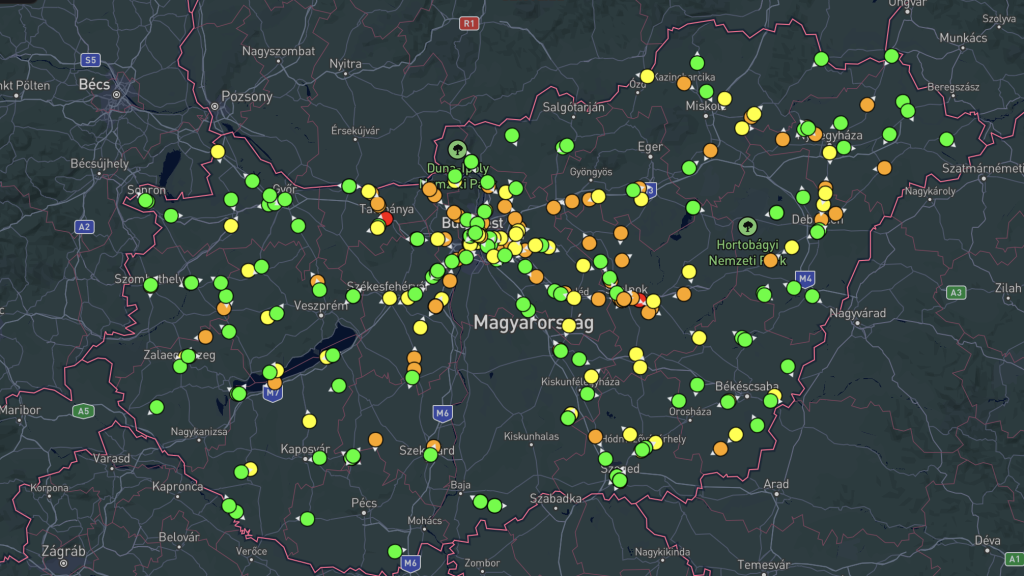Click the M7 motorway shield by Lake Balaton
Screen dimensions: 1024x576
pos(273,393)
